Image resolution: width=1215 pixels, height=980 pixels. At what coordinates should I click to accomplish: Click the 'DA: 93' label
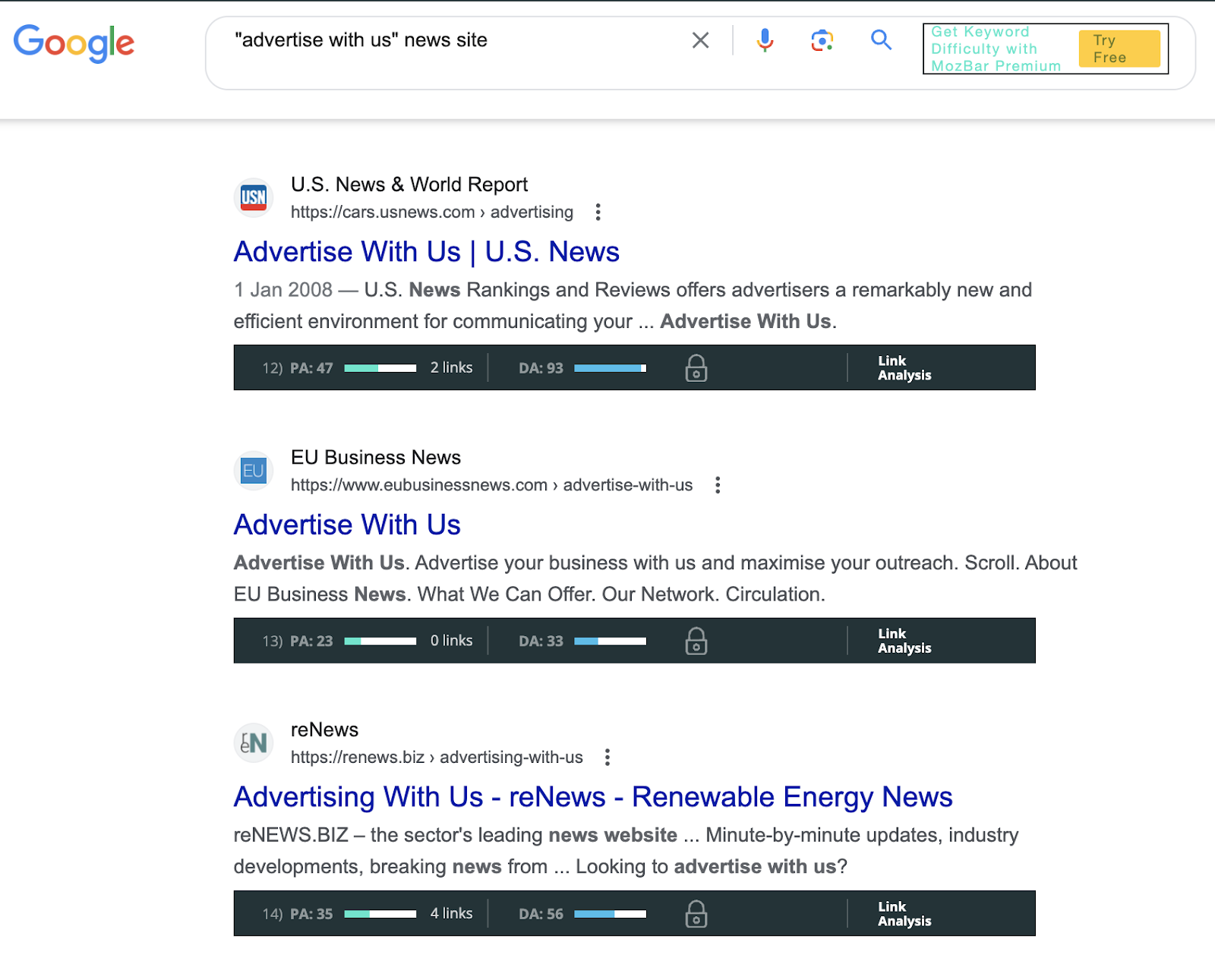pos(541,368)
